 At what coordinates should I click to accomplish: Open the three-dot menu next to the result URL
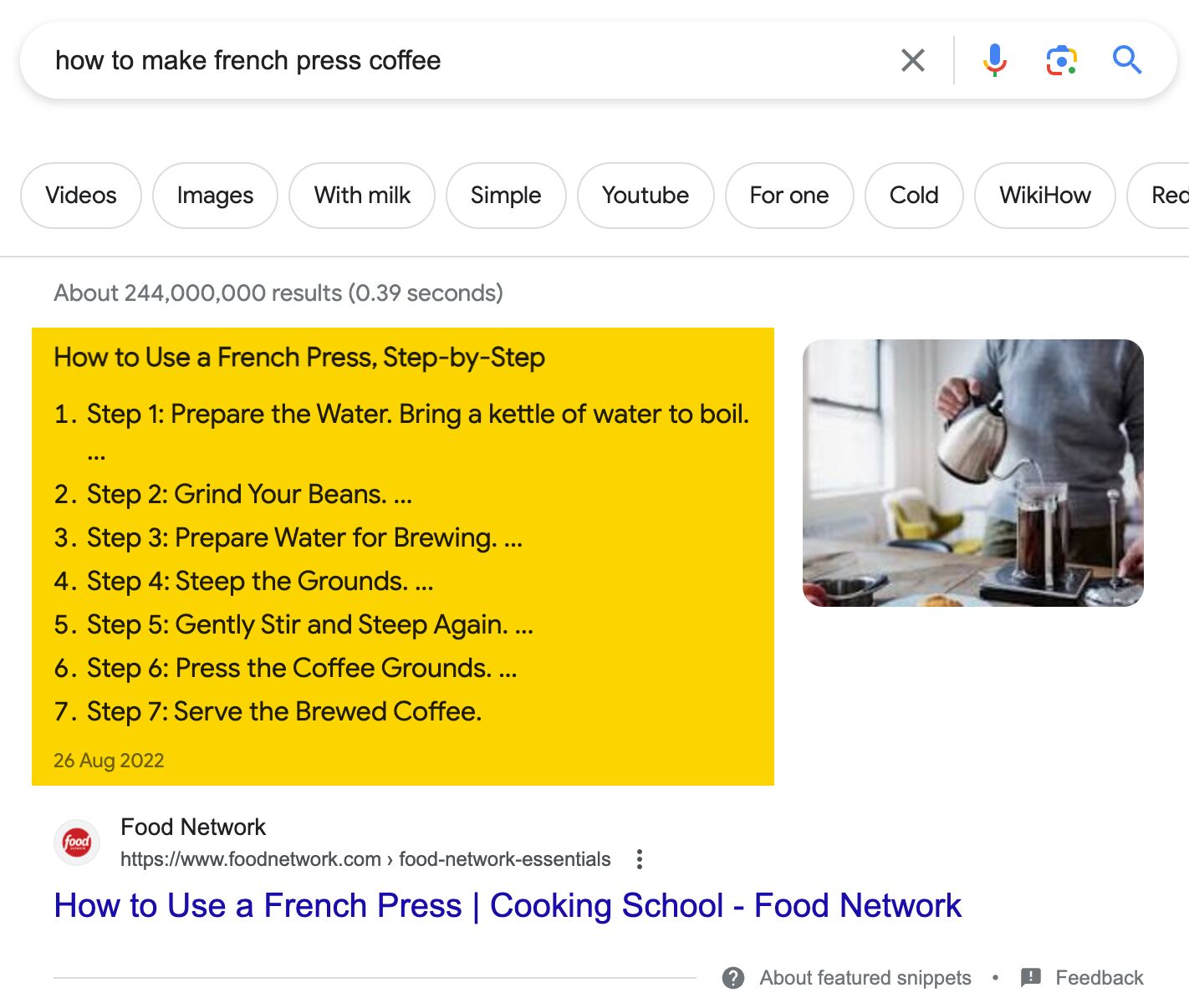tap(639, 859)
